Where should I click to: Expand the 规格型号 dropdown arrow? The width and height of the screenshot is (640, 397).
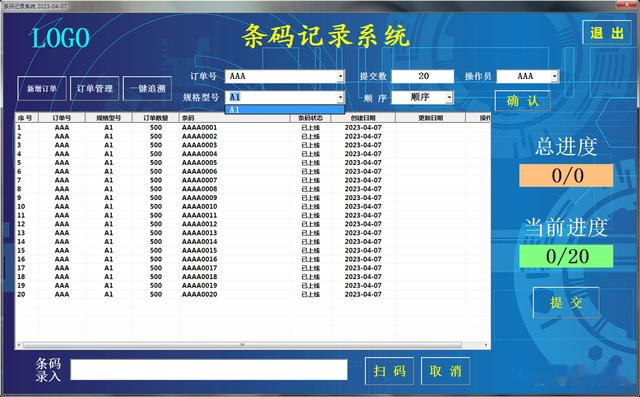[340, 97]
